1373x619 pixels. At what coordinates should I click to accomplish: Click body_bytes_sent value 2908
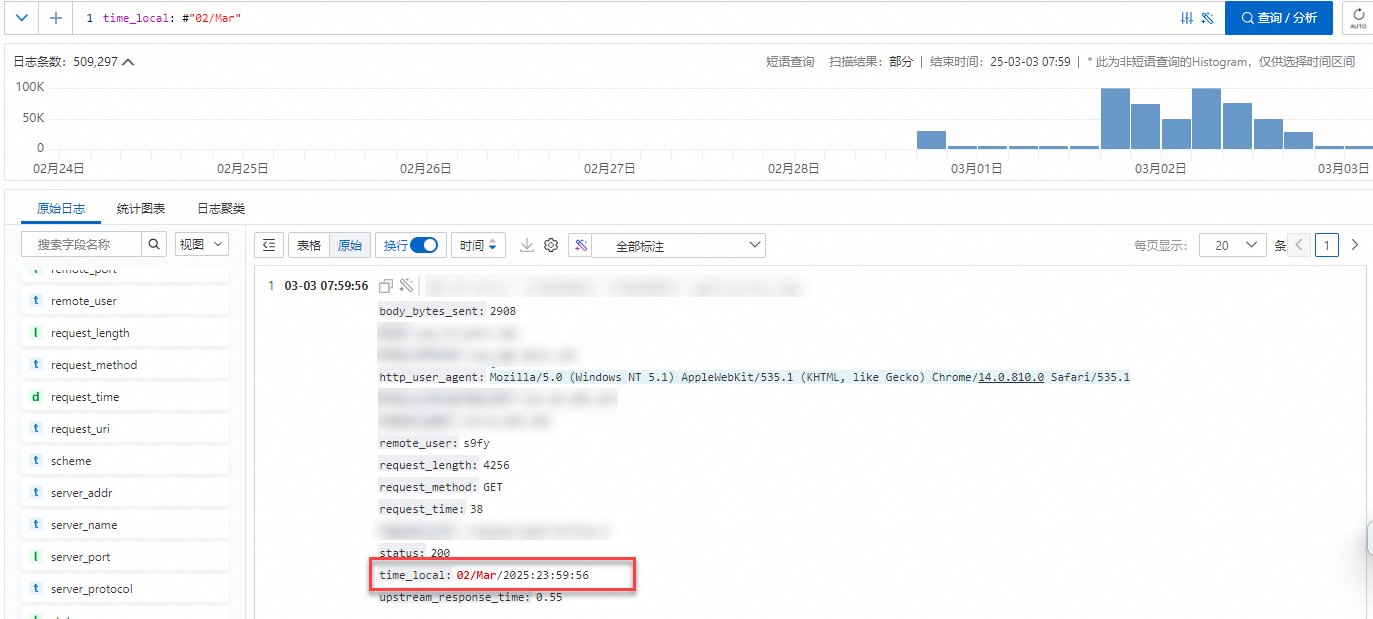coord(503,311)
